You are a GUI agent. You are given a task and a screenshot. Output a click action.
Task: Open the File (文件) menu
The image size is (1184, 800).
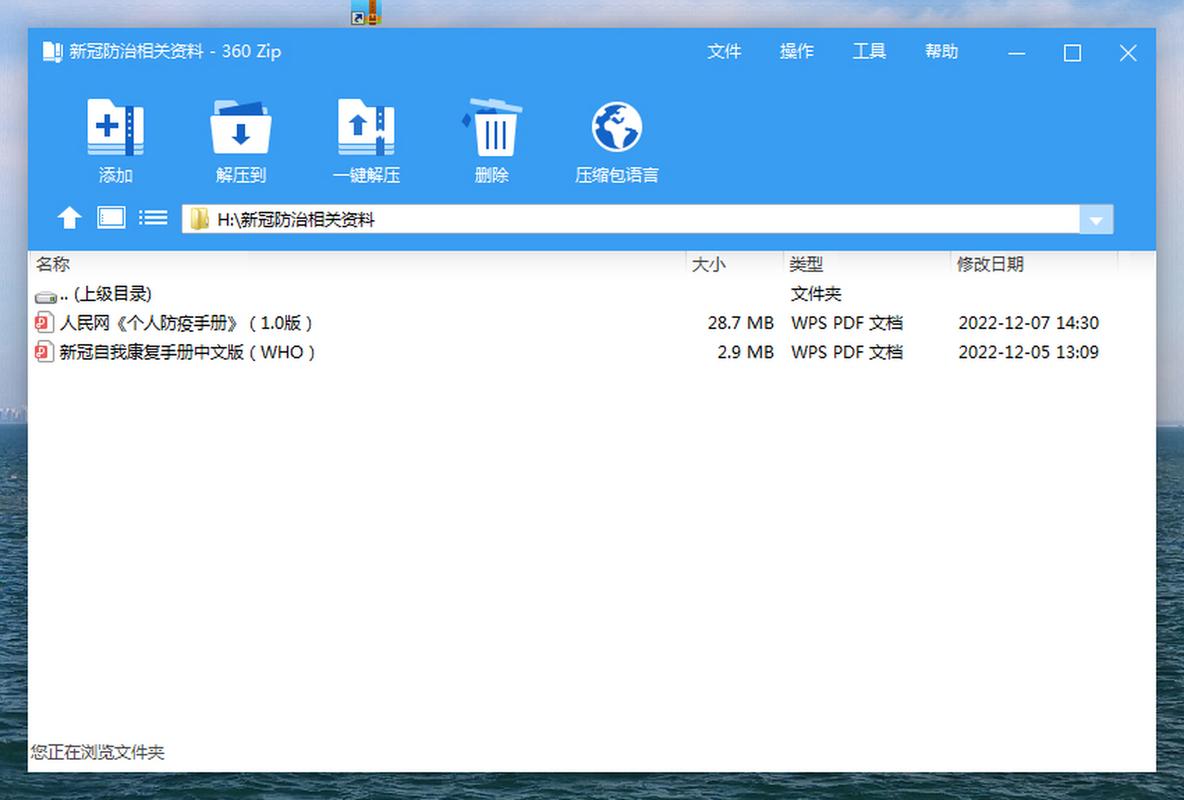pyautogui.click(x=724, y=52)
